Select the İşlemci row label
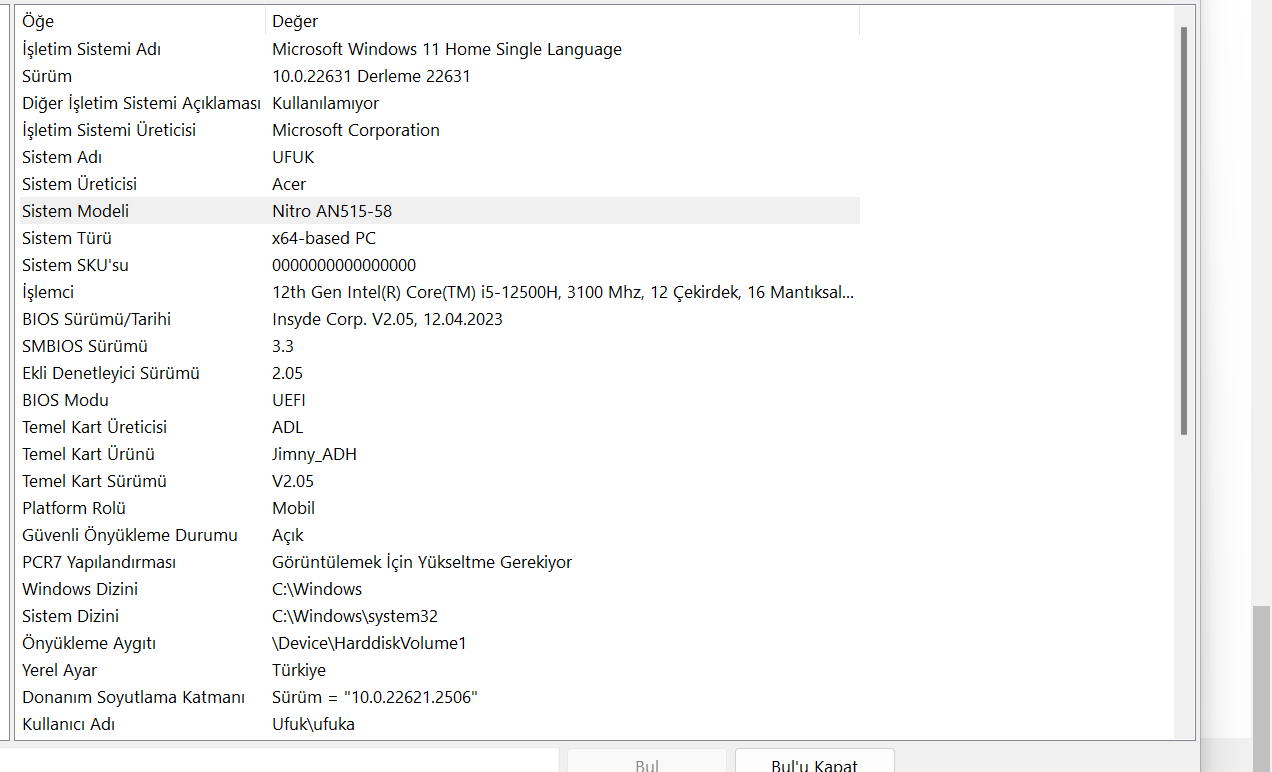Viewport: 1272px width, 772px height. (x=48, y=292)
